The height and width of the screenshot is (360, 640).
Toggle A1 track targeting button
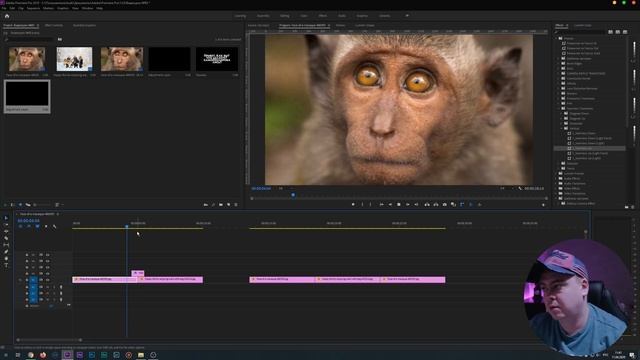[33, 287]
